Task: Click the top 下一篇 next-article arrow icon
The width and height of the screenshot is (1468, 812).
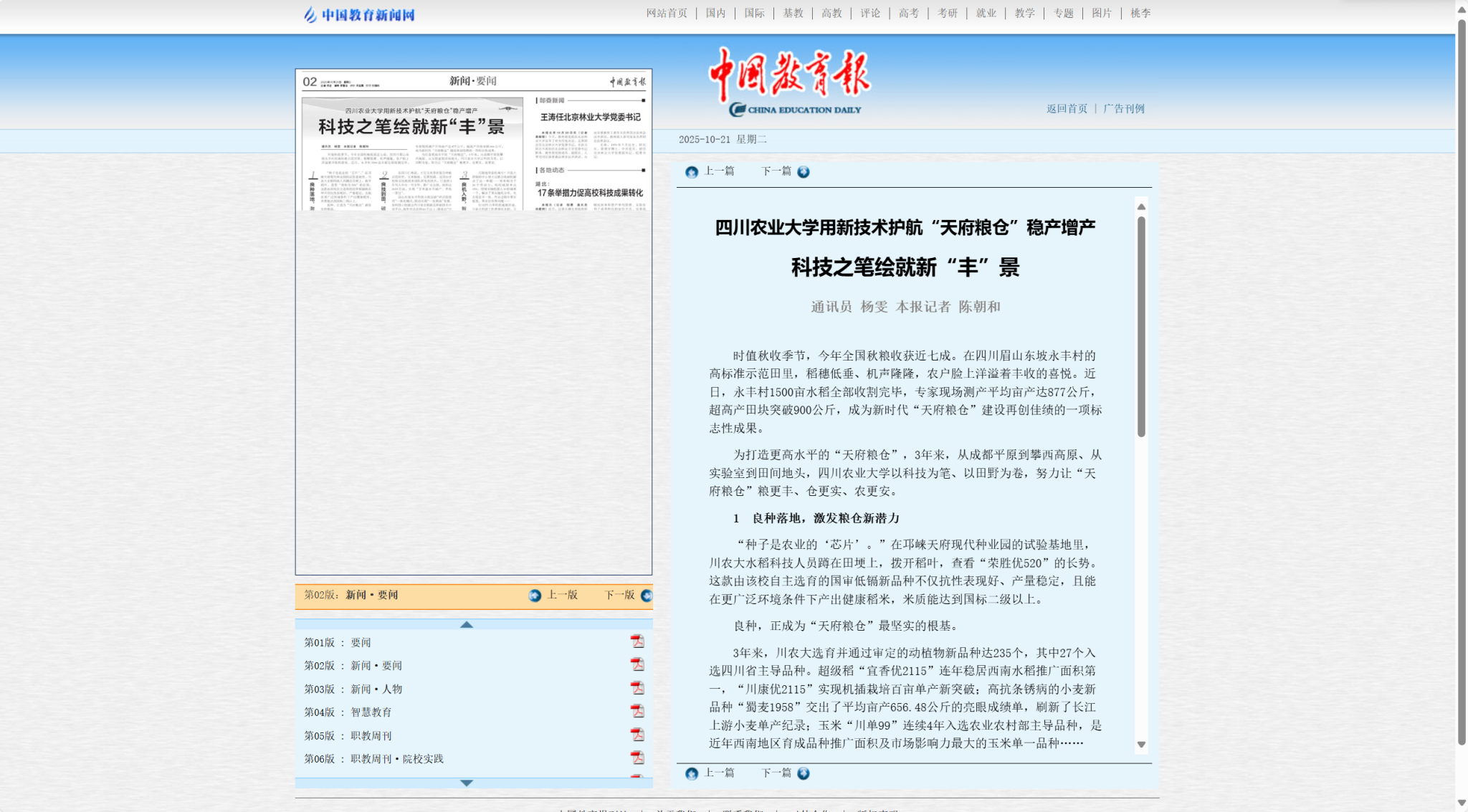Action: (804, 172)
